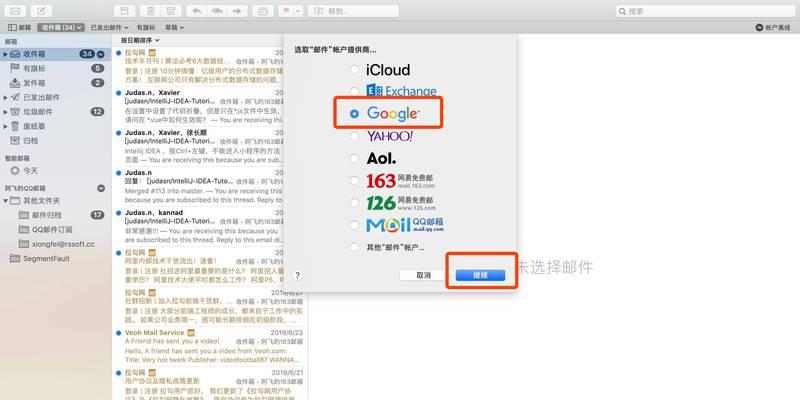Viewport: 800px width, 400px height.
Task: Click the Forward arrow toolbar icon
Action: 237,11
